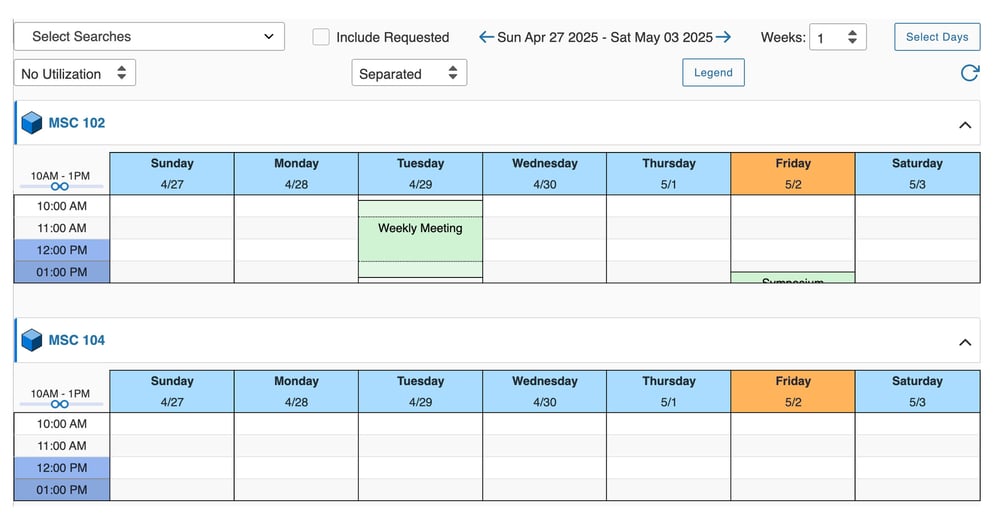1000x519 pixels.
Task: Select the Friday 5/2 header in MSC 102
Action: pos(793,173)
